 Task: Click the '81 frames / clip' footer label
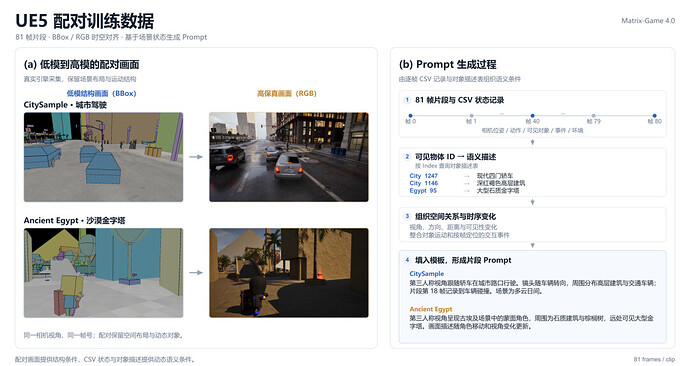(x=654, y=359)
